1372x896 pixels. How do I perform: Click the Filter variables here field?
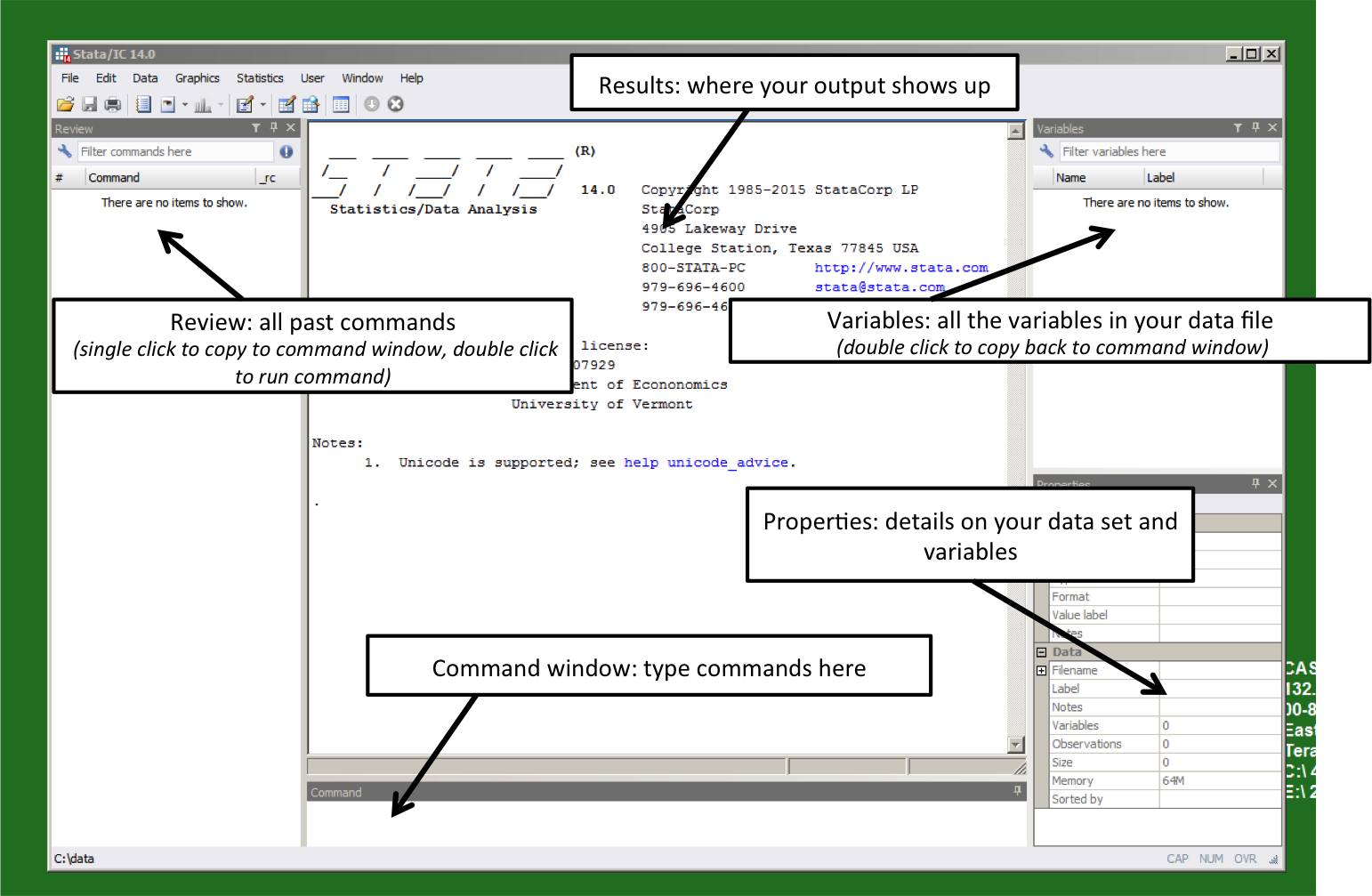coord(1169,152)
